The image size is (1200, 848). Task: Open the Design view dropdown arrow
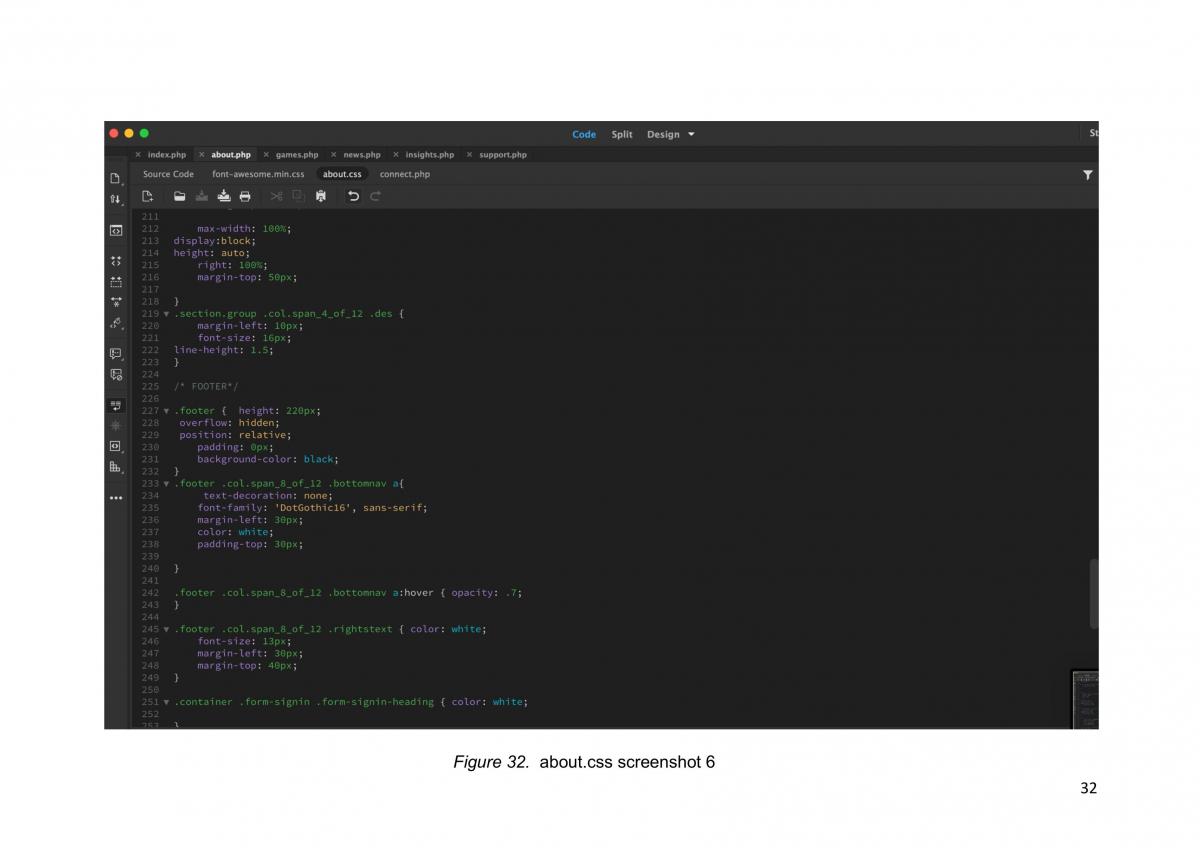click(x=691, y=134)
